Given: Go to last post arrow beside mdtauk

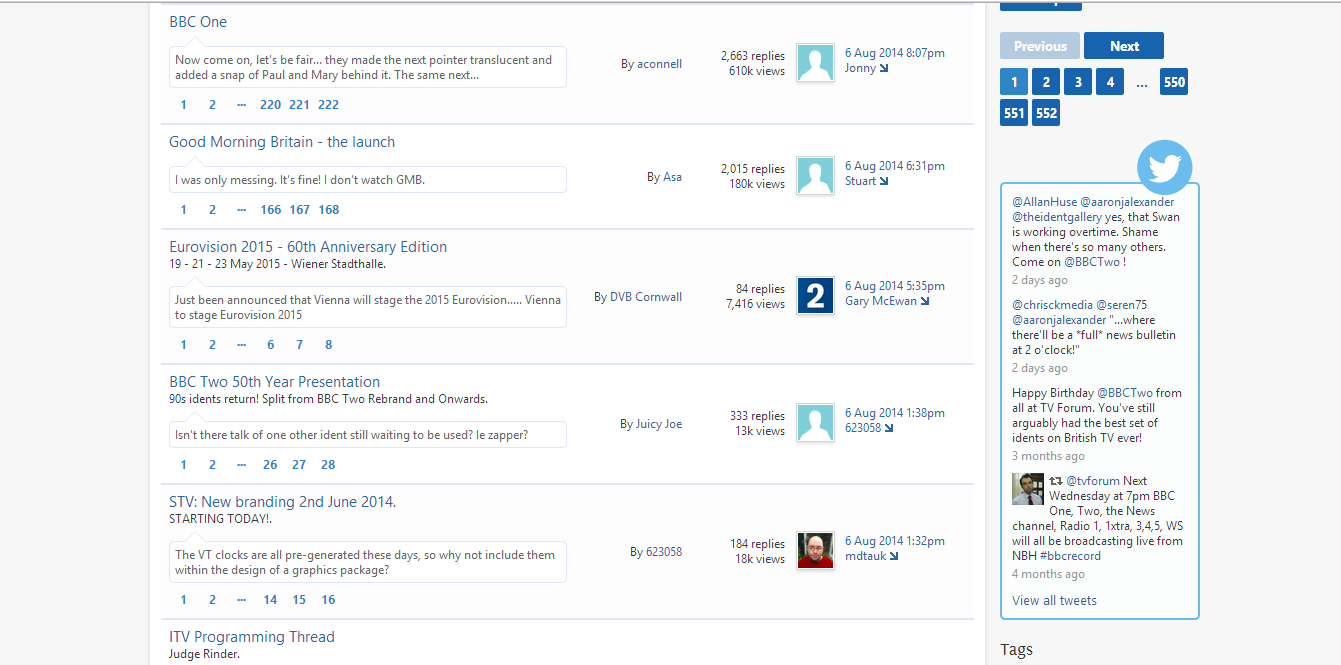Looking at the screenshot, I should point(894,557).
